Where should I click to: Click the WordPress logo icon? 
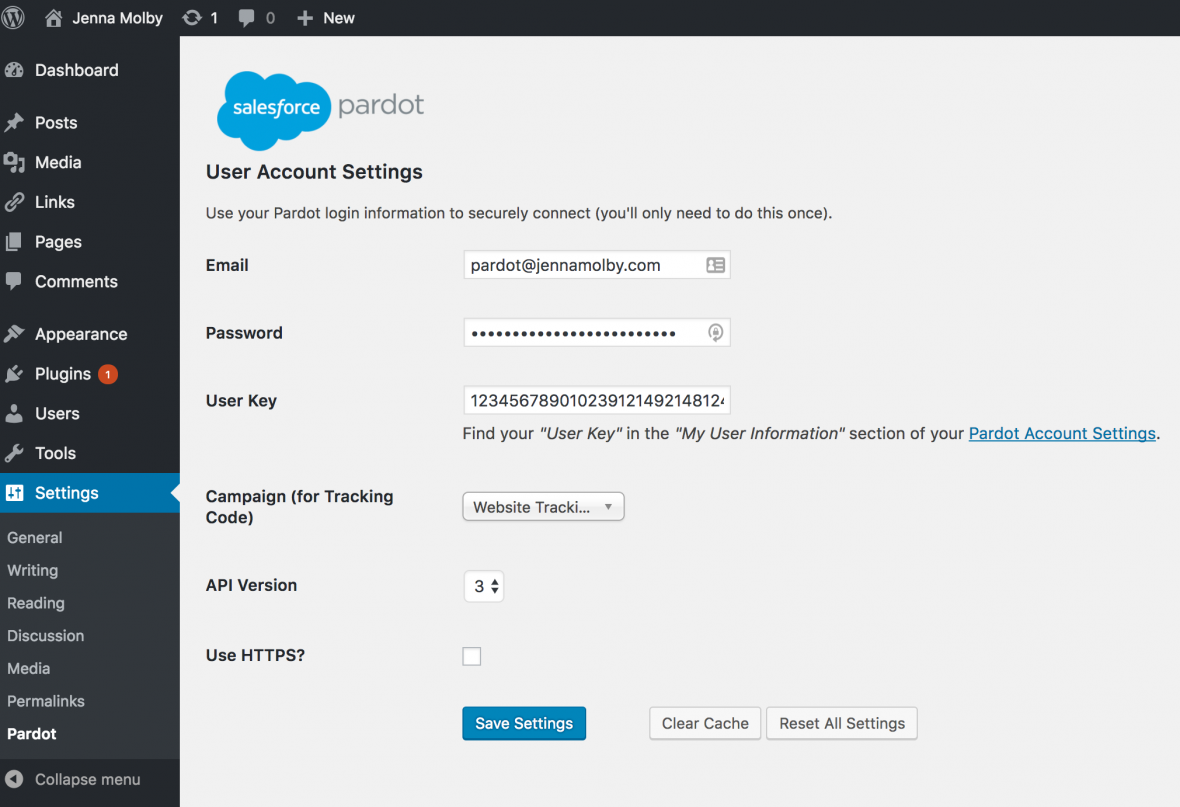tap(14, 18)
